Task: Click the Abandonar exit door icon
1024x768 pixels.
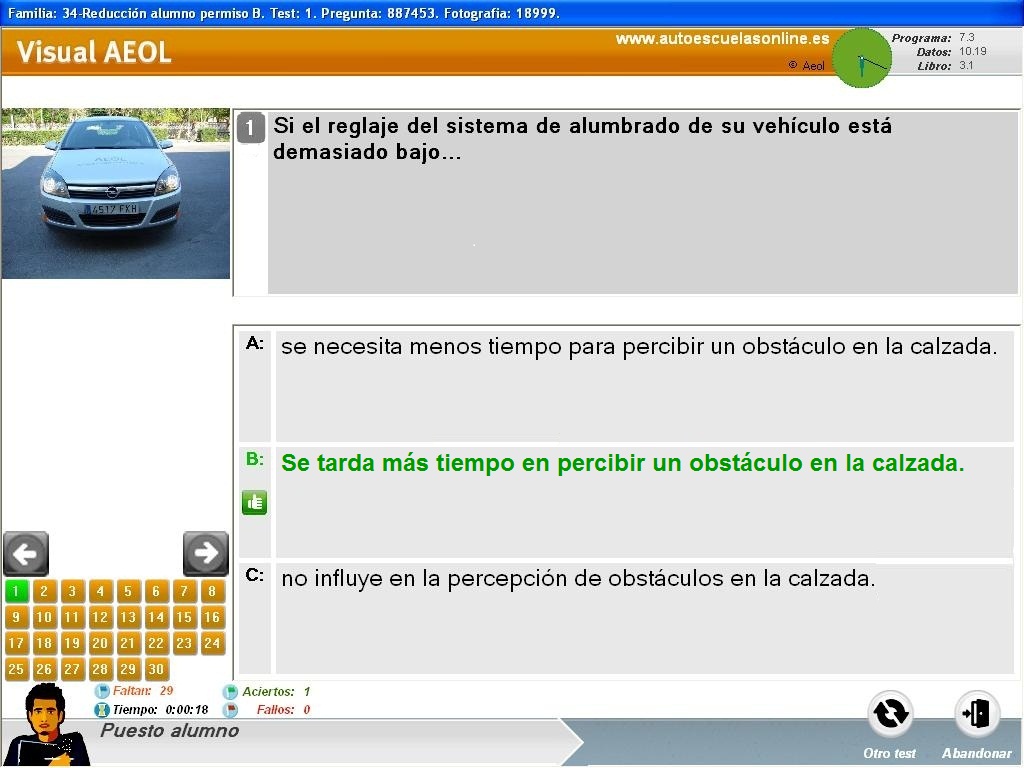Action: pyautogui.click(x=976, y=714)
